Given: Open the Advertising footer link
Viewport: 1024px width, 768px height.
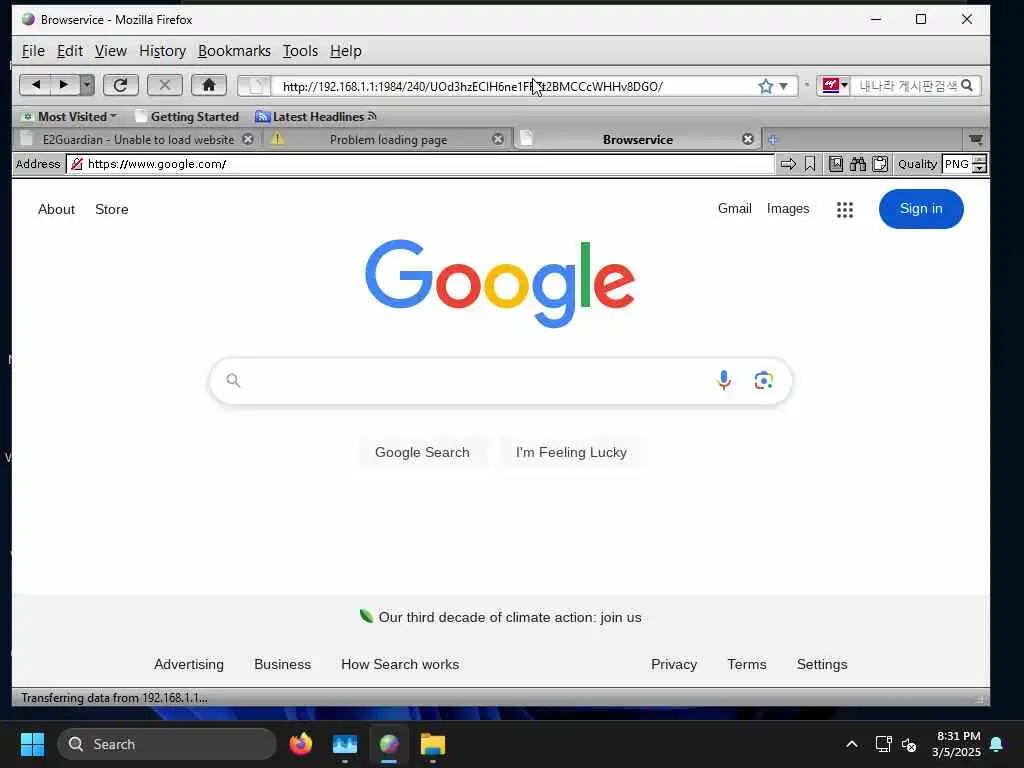Looking at the screenshot, I should coord(189,664).
